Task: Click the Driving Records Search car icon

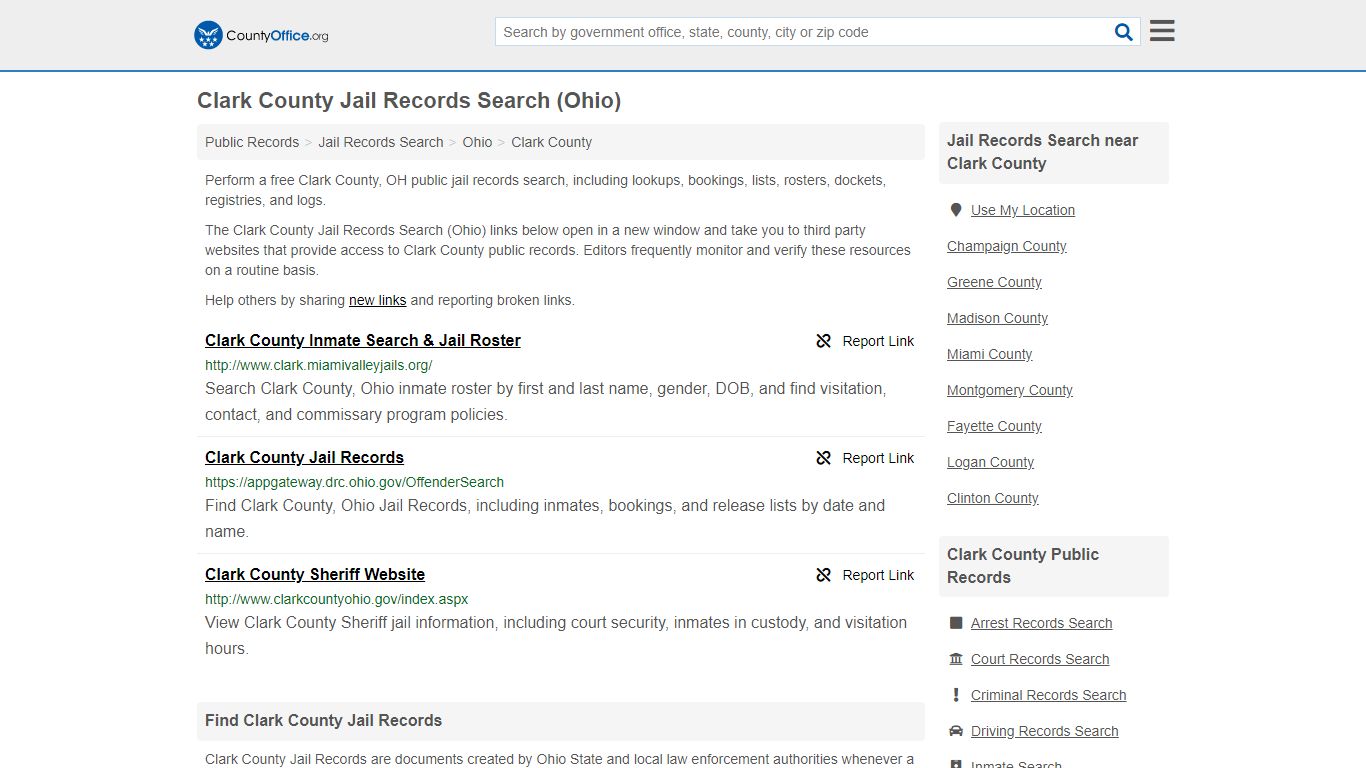Action: 956,731
